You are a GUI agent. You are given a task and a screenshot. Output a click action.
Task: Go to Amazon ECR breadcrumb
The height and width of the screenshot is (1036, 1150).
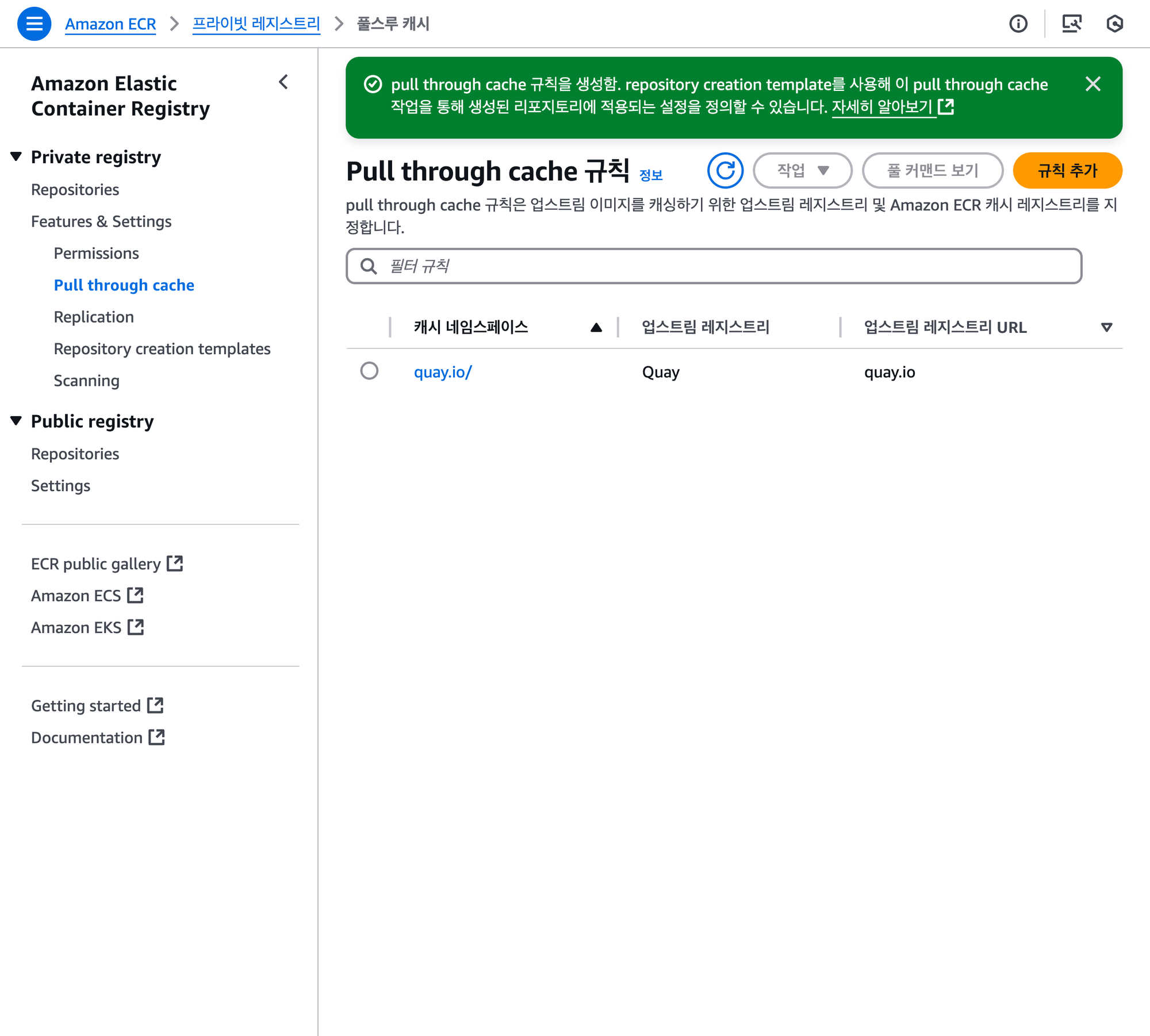110,24
